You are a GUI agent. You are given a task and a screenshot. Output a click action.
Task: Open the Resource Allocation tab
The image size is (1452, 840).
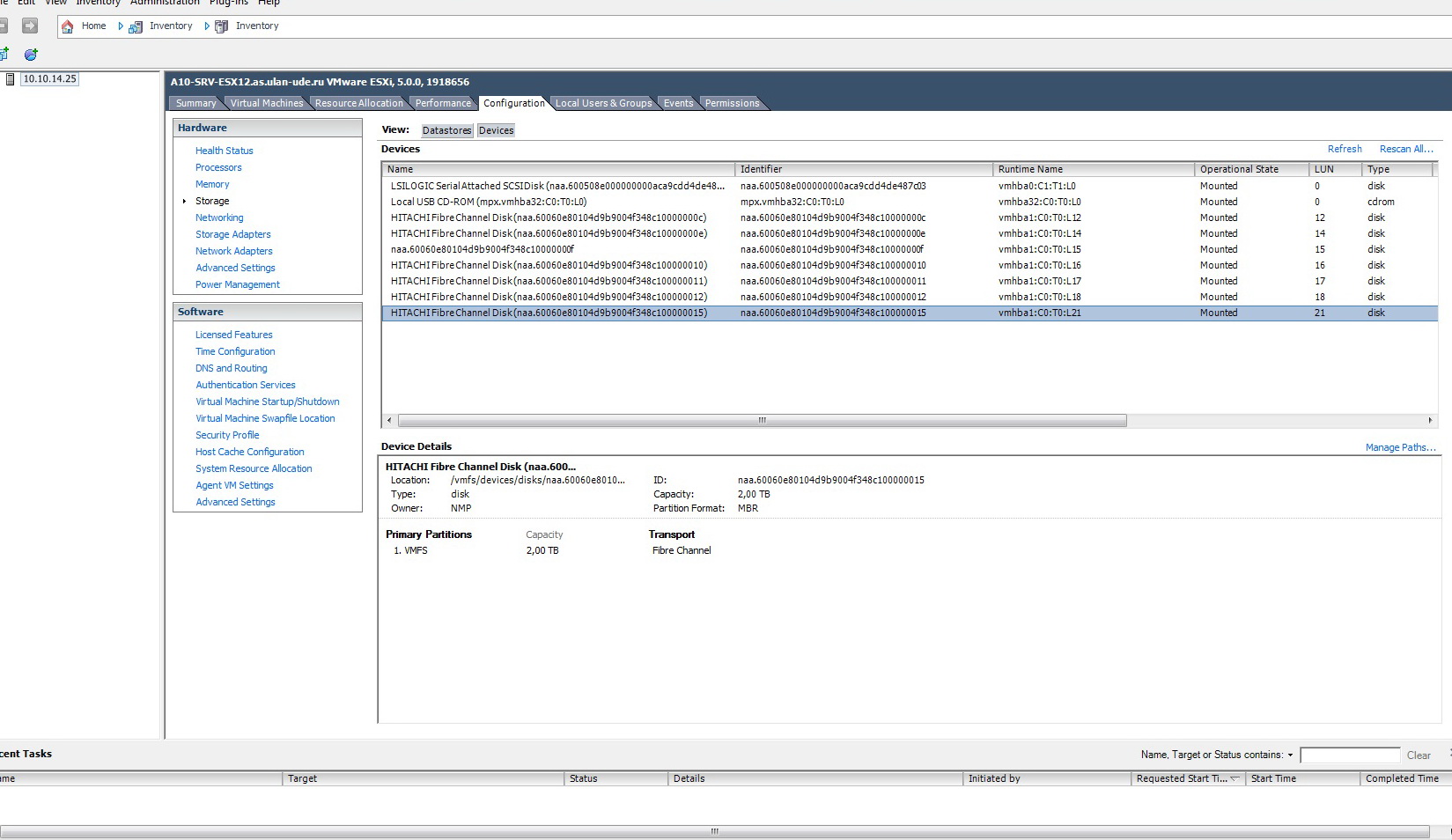coord(358,103)
